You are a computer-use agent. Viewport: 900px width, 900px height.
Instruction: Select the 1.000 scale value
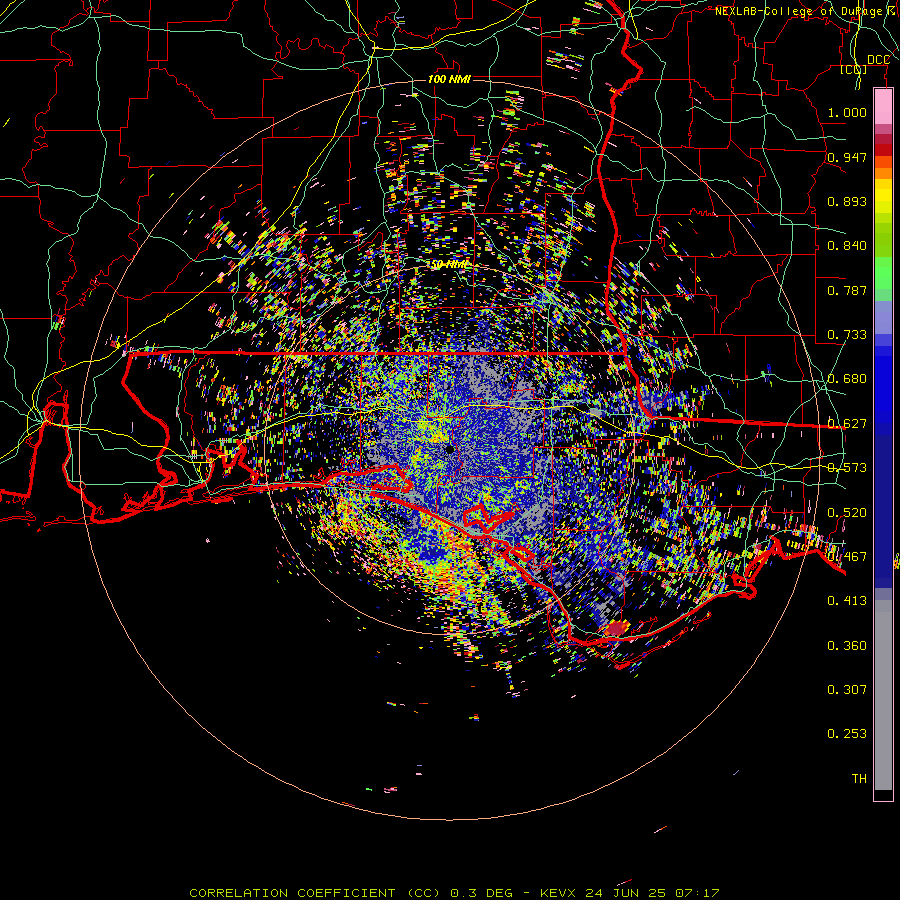click(847, 112)
